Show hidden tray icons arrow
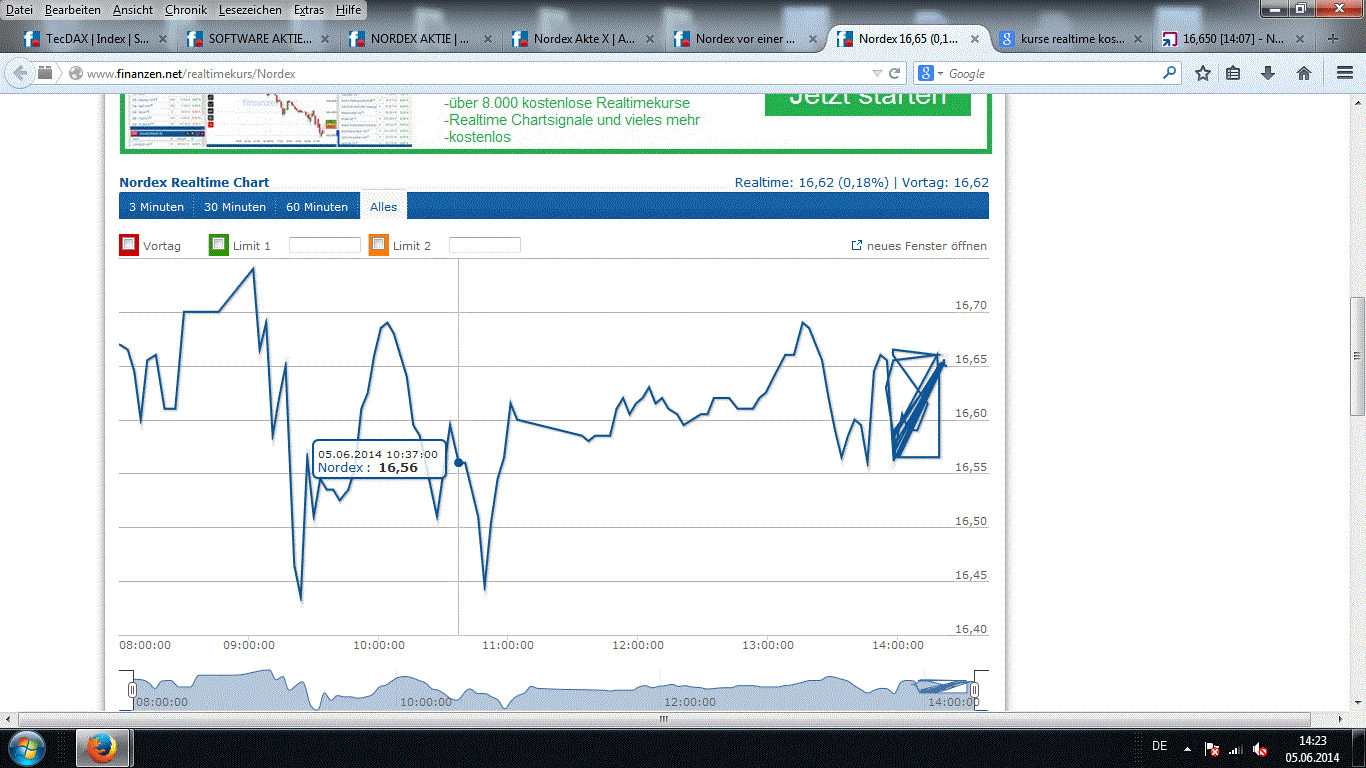 coord(1187,748)
